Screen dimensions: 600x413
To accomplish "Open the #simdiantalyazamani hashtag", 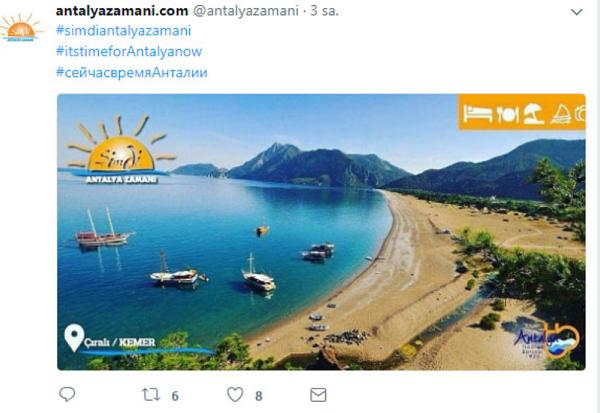I will [x=123, y=31].
